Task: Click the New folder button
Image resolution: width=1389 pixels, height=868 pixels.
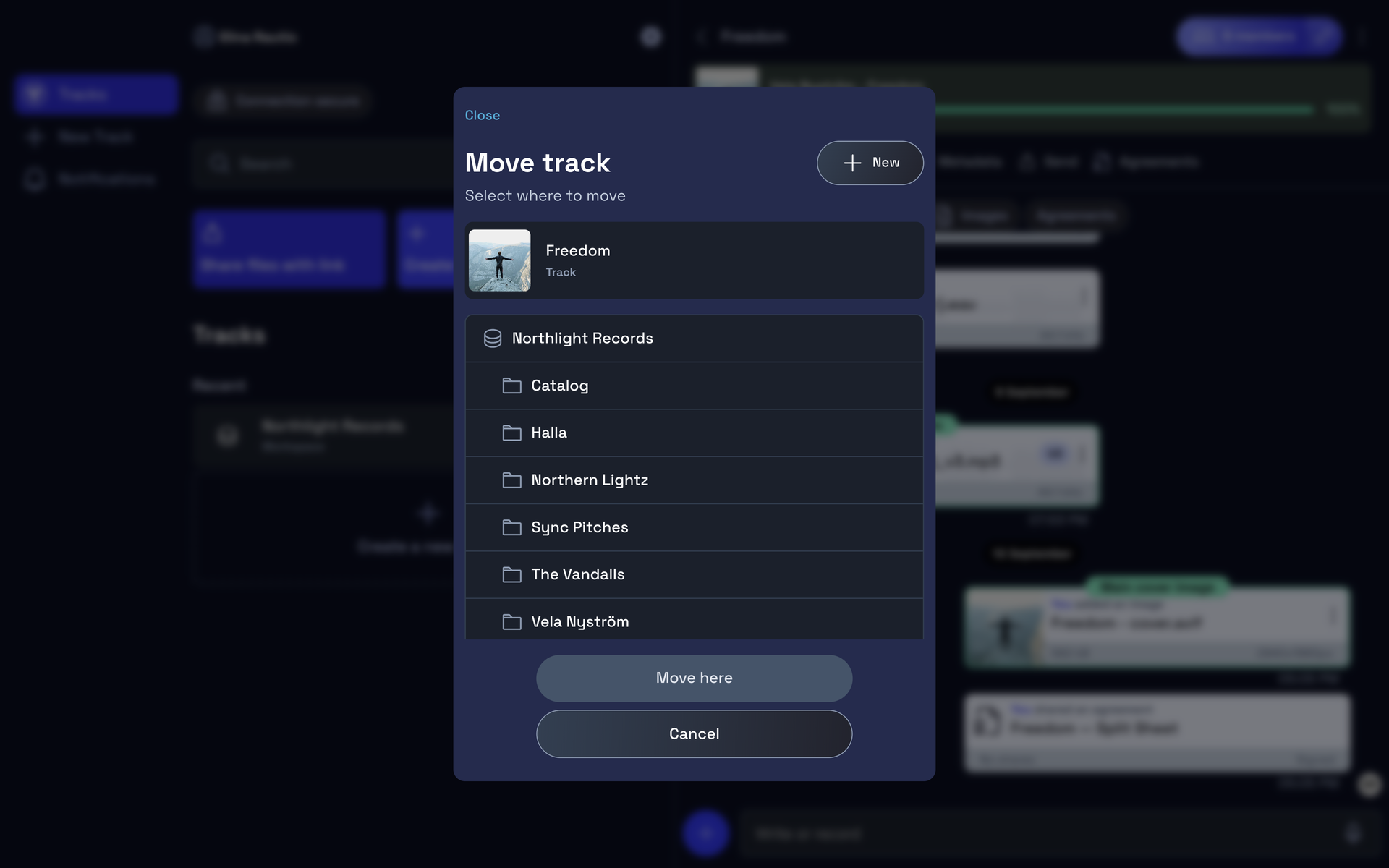Action: point(870,163)
